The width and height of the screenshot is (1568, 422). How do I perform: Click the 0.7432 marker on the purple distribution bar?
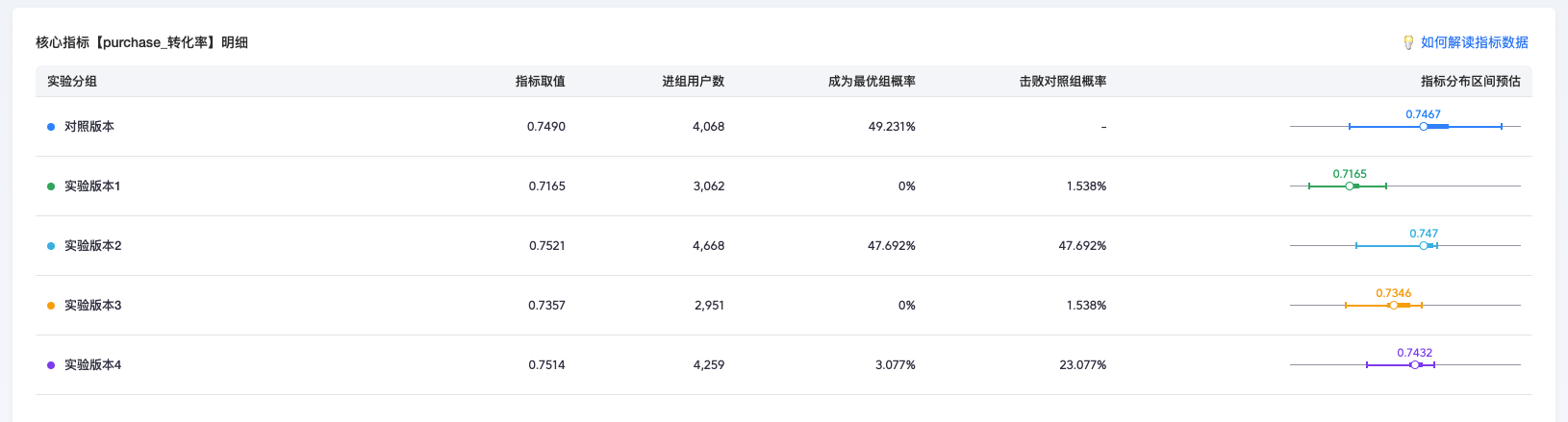(x=1414, y=364)
